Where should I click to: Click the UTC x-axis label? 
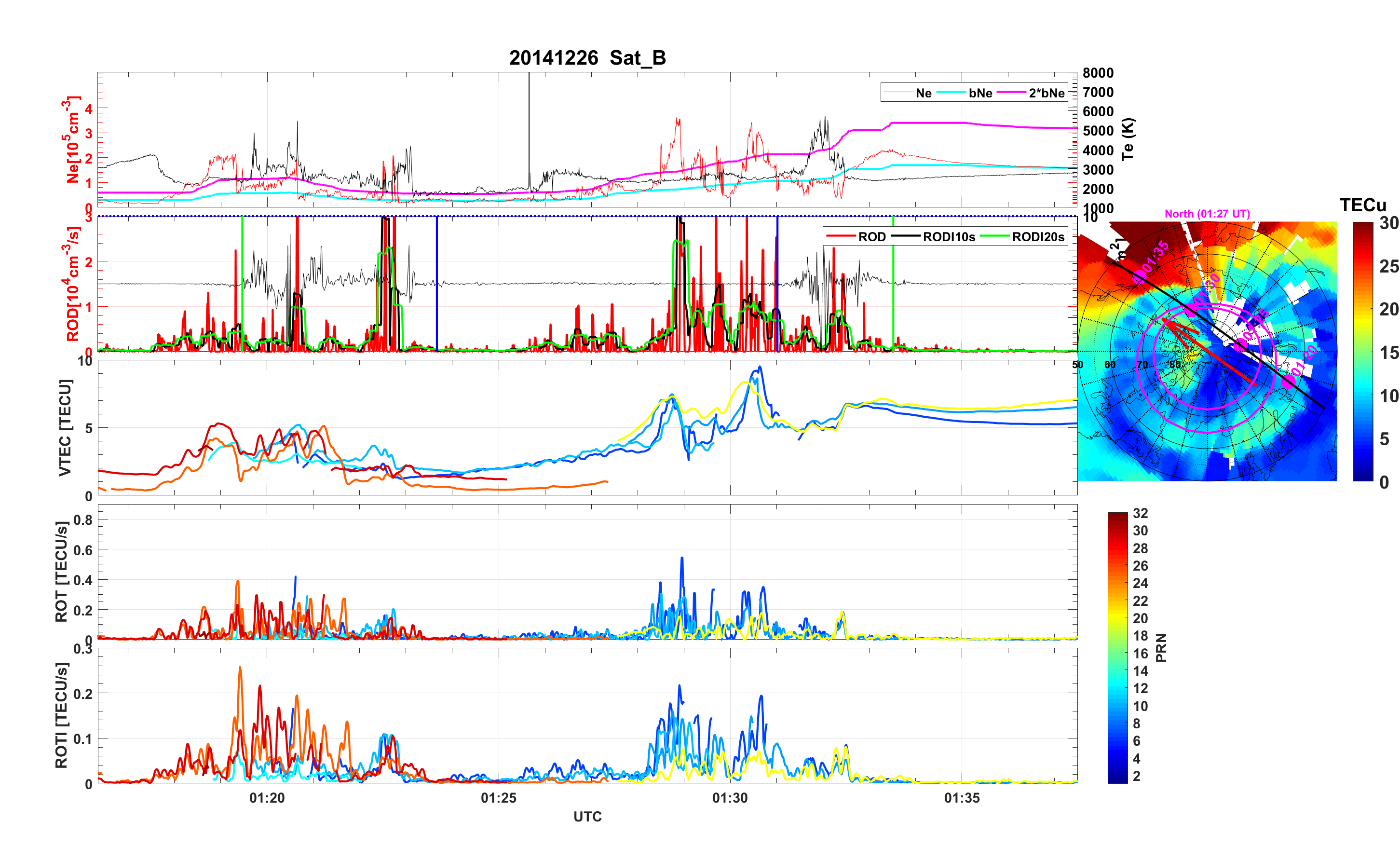coord(587,817)
